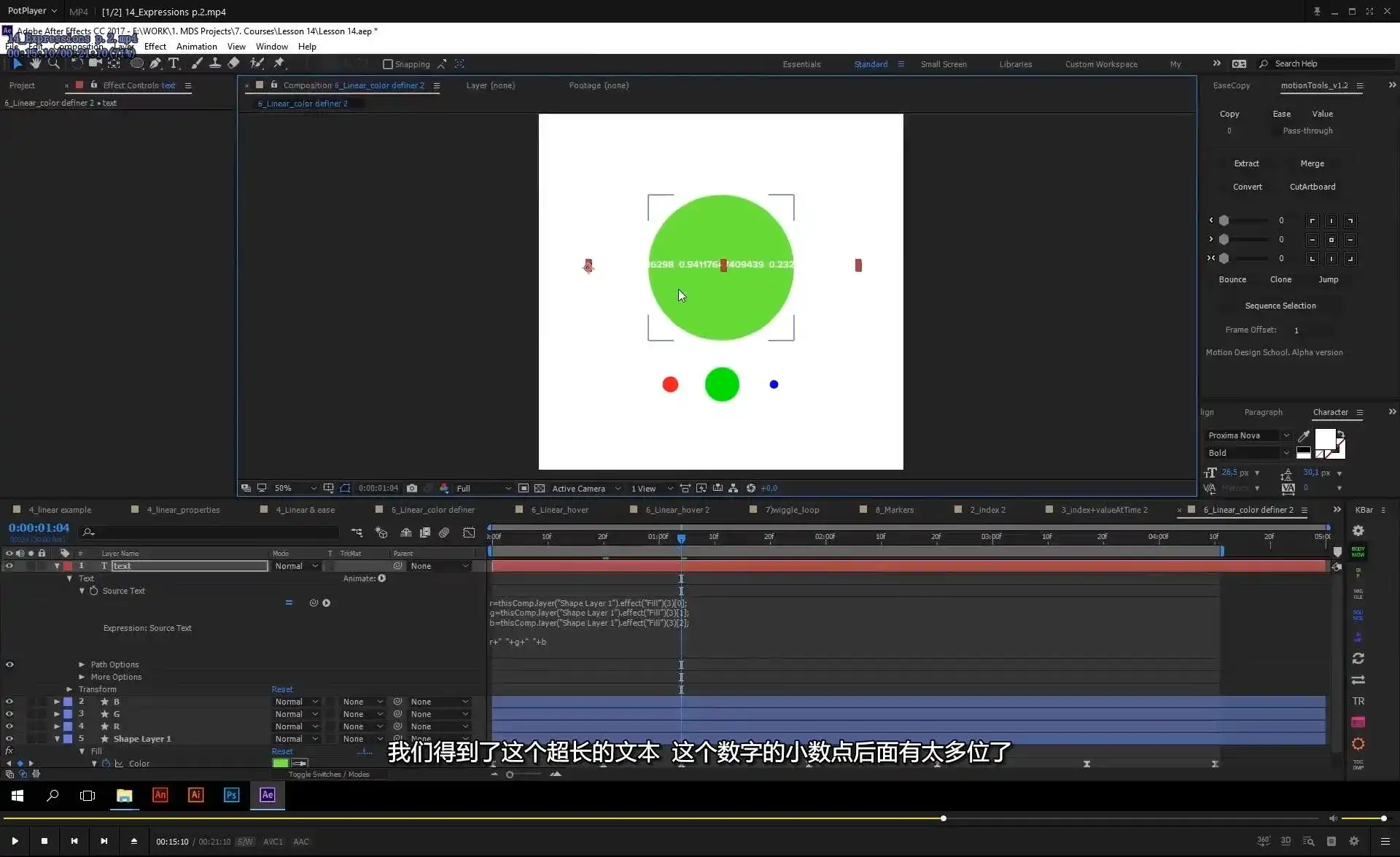Hide Shape Layer 1 with its eye toggle
The width and height of the screenshot is (1400, 857).
(9, 739)
